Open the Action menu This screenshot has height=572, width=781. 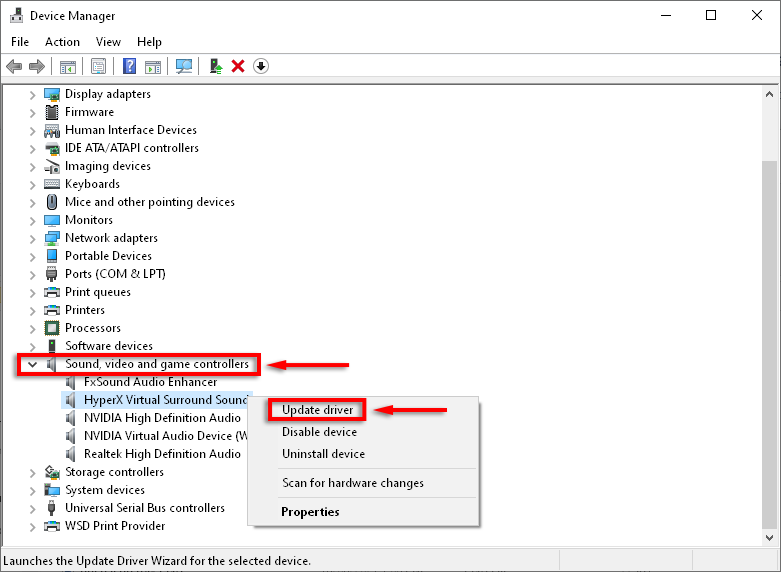62,42
